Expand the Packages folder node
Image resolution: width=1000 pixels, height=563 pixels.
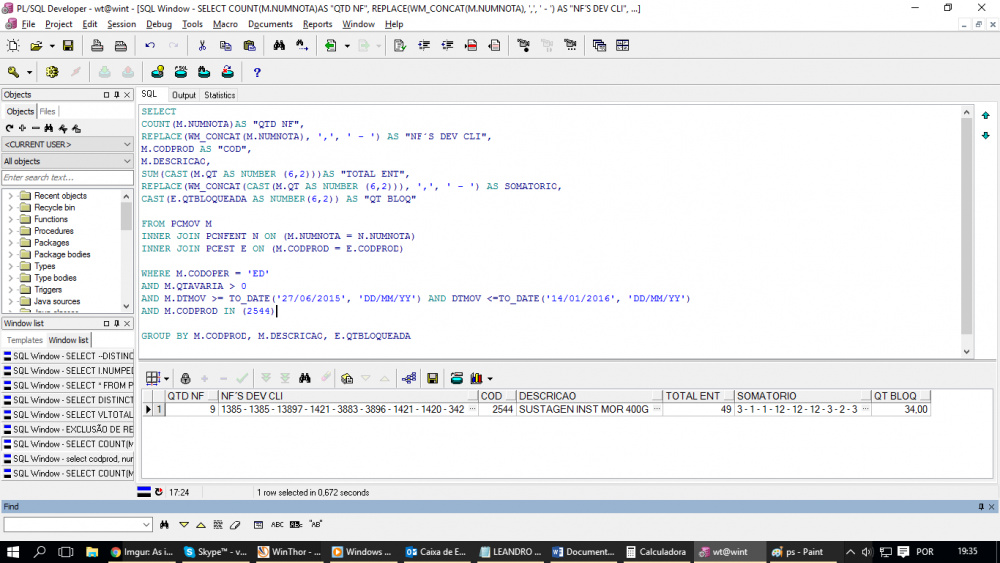click(11, 243)
